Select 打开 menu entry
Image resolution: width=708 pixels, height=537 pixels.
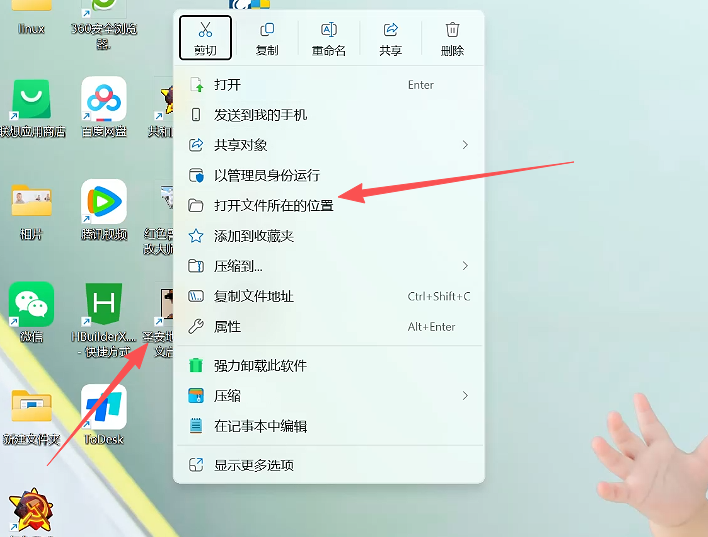click(x=329, y=85)
